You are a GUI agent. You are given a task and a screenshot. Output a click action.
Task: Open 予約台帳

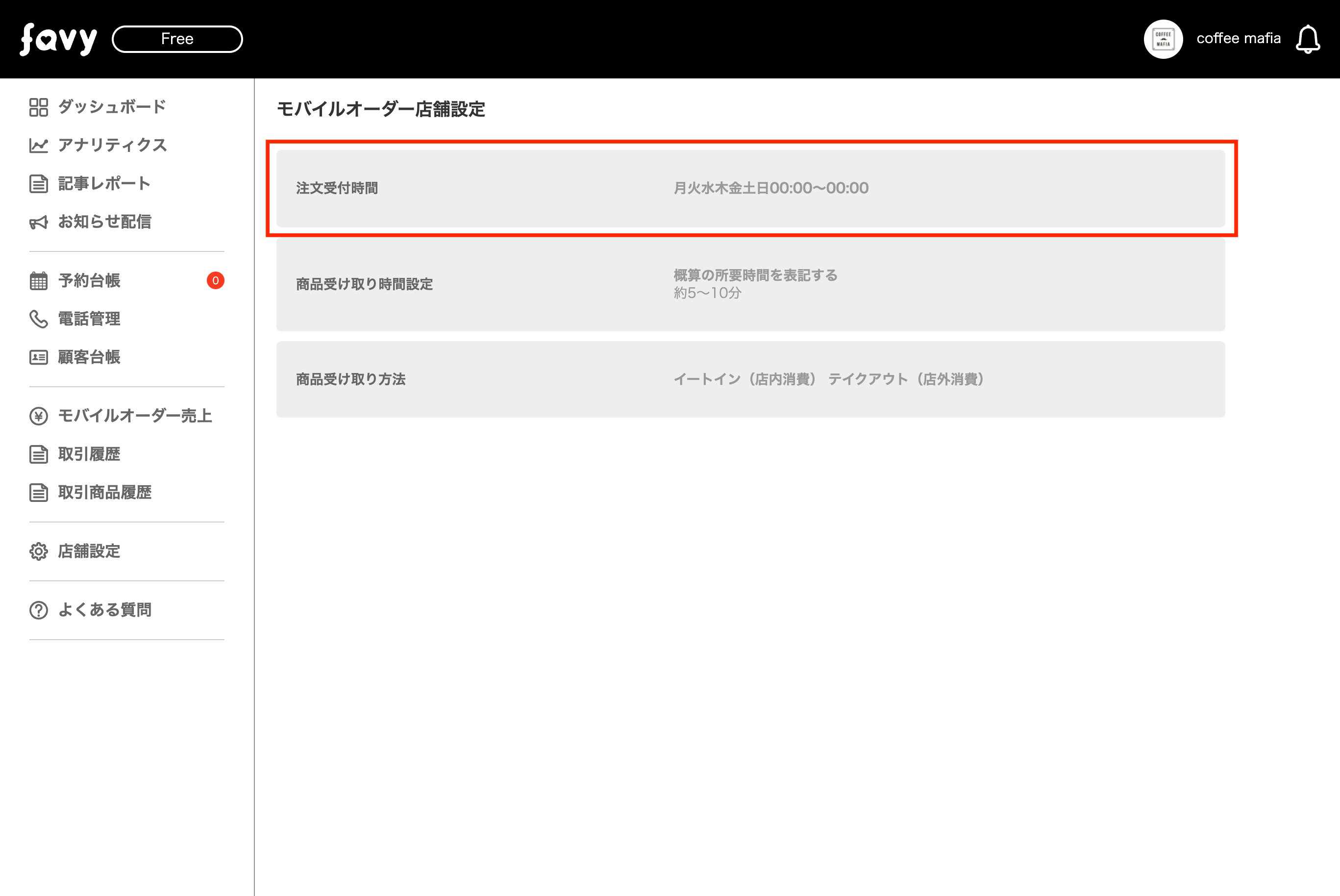tap(89, 280)
